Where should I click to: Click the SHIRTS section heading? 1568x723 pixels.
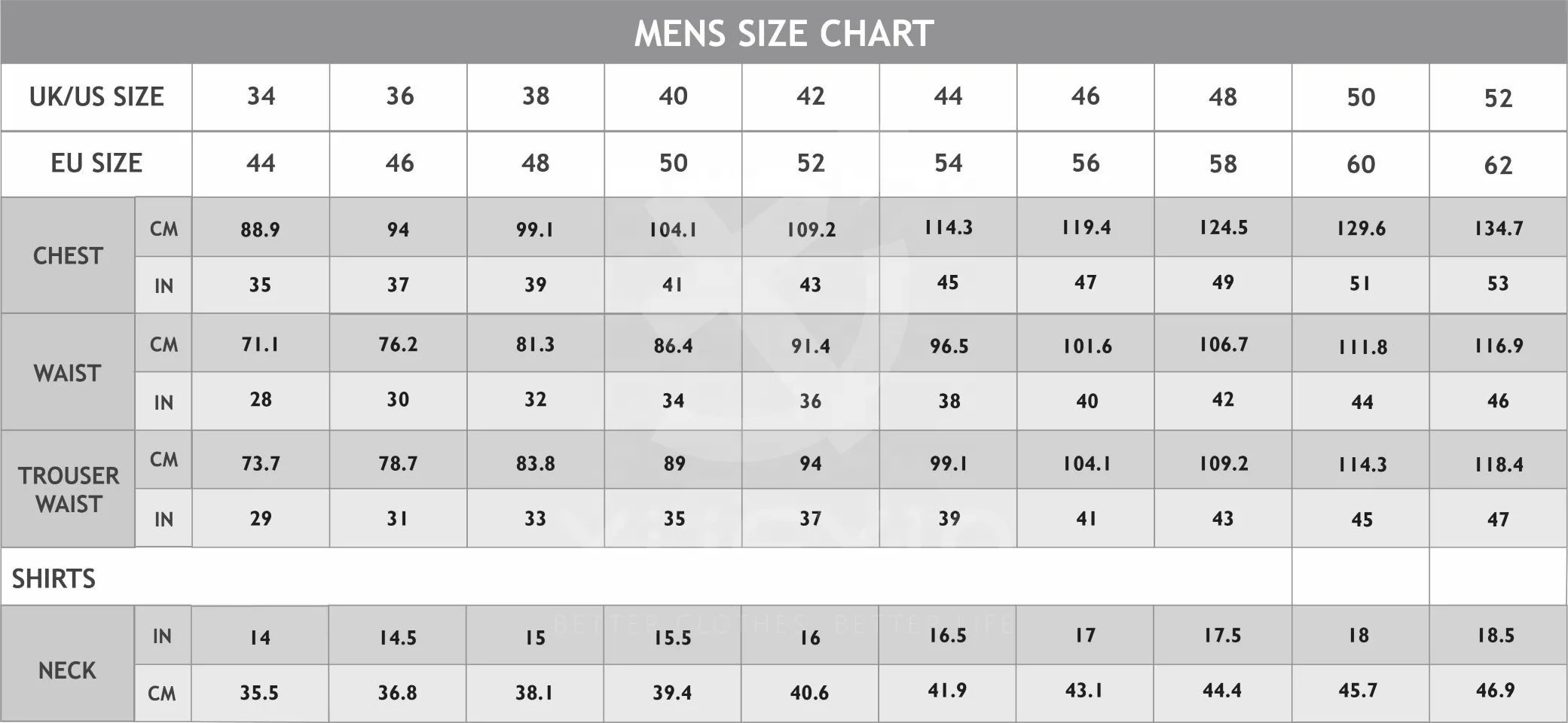pos(53,578)
